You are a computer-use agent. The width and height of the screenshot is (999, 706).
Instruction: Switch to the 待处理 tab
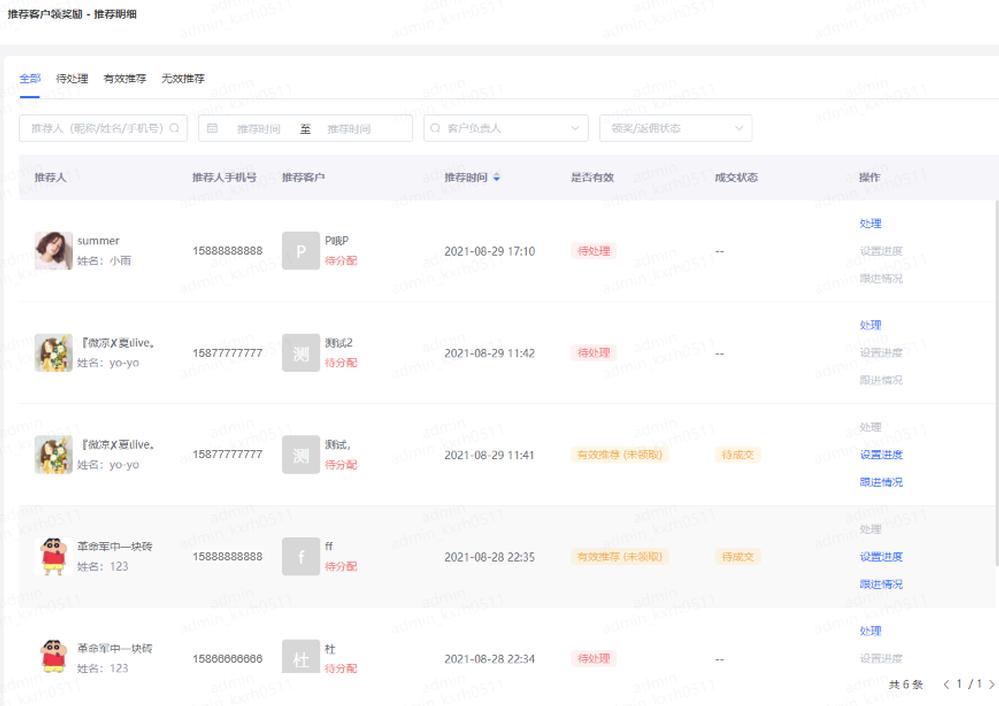coord(72,78)
